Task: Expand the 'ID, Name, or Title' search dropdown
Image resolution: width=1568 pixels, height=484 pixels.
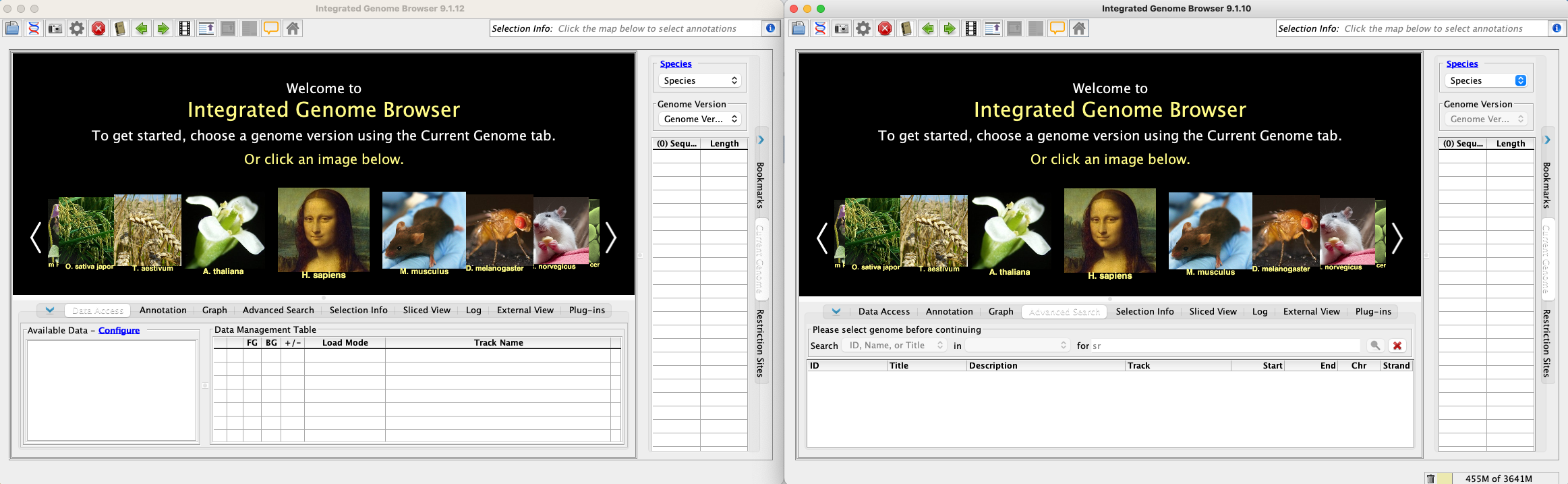Action: coord(895,346)
